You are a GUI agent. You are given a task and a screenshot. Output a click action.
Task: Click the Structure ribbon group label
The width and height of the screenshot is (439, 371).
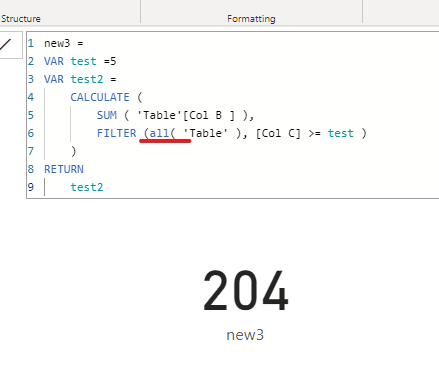click(x=21, y=19)
